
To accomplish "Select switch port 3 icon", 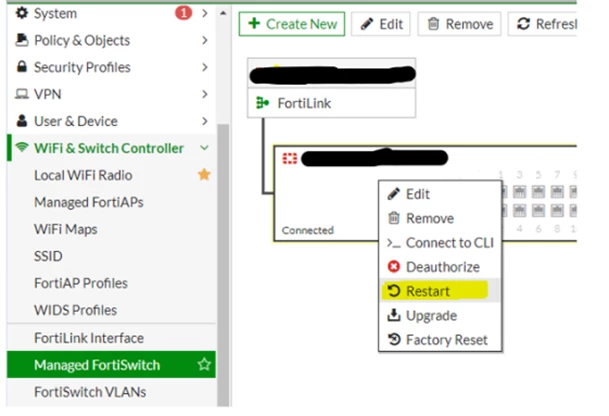I will click(x=519, y=191).
